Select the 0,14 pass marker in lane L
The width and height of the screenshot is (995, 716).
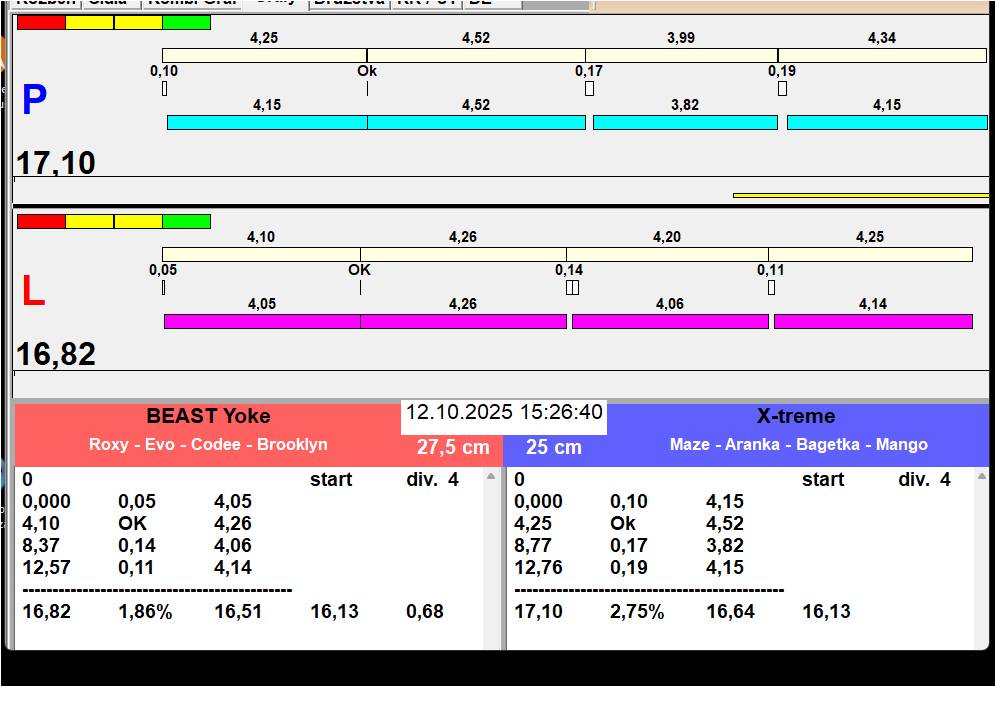(x=572, y=288)
